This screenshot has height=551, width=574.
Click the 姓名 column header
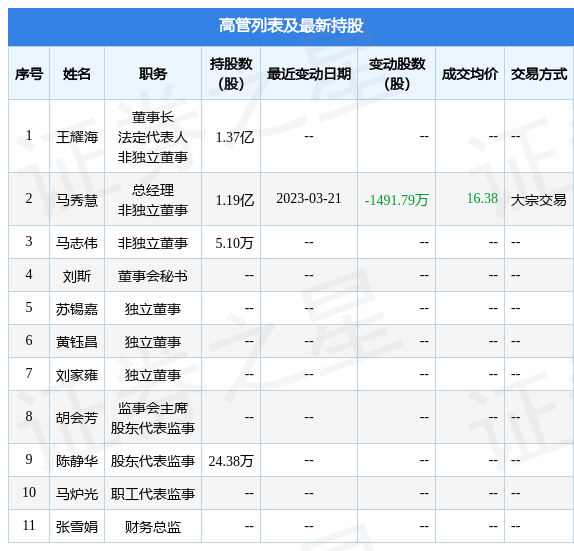coord(77,74)
